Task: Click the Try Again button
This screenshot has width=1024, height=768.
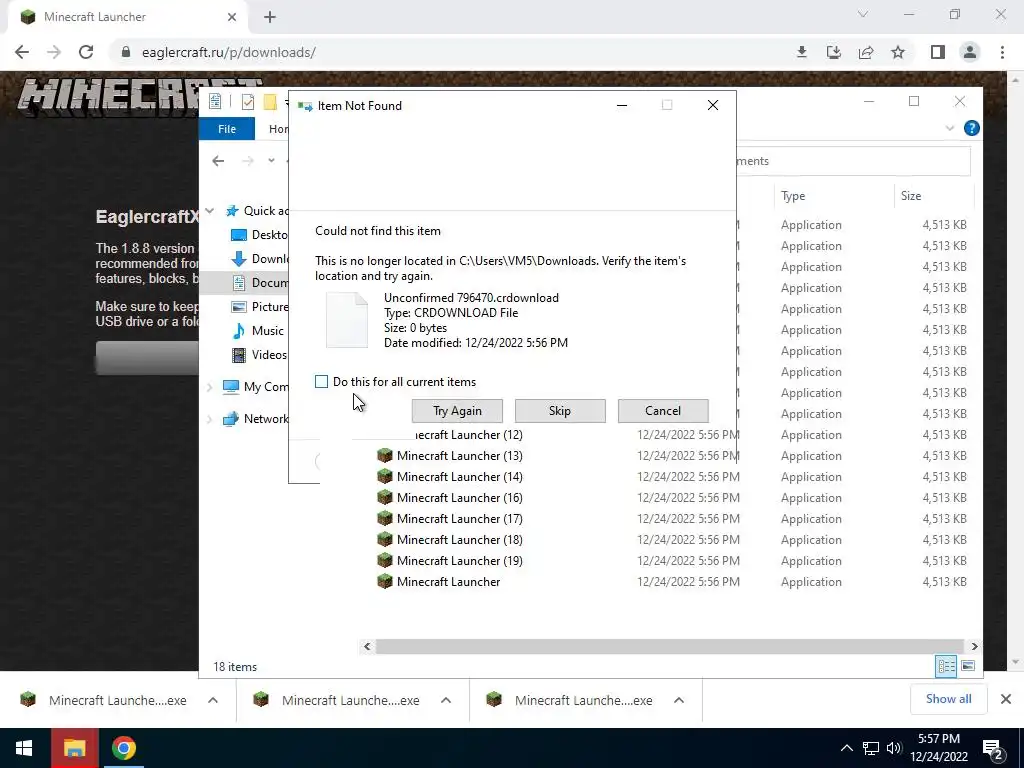Action: 457,411
